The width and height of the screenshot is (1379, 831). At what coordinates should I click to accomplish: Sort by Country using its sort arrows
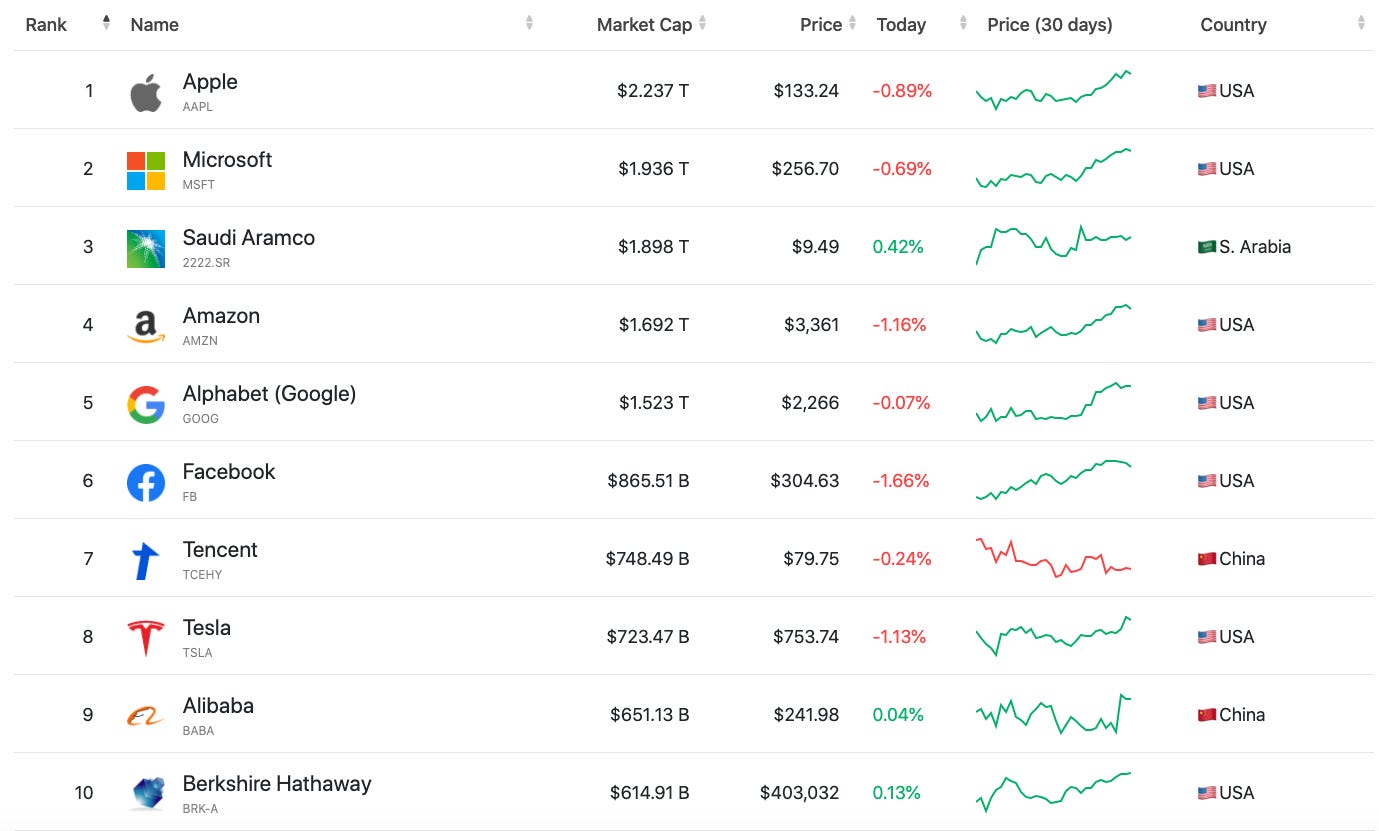click(1361, 23)
